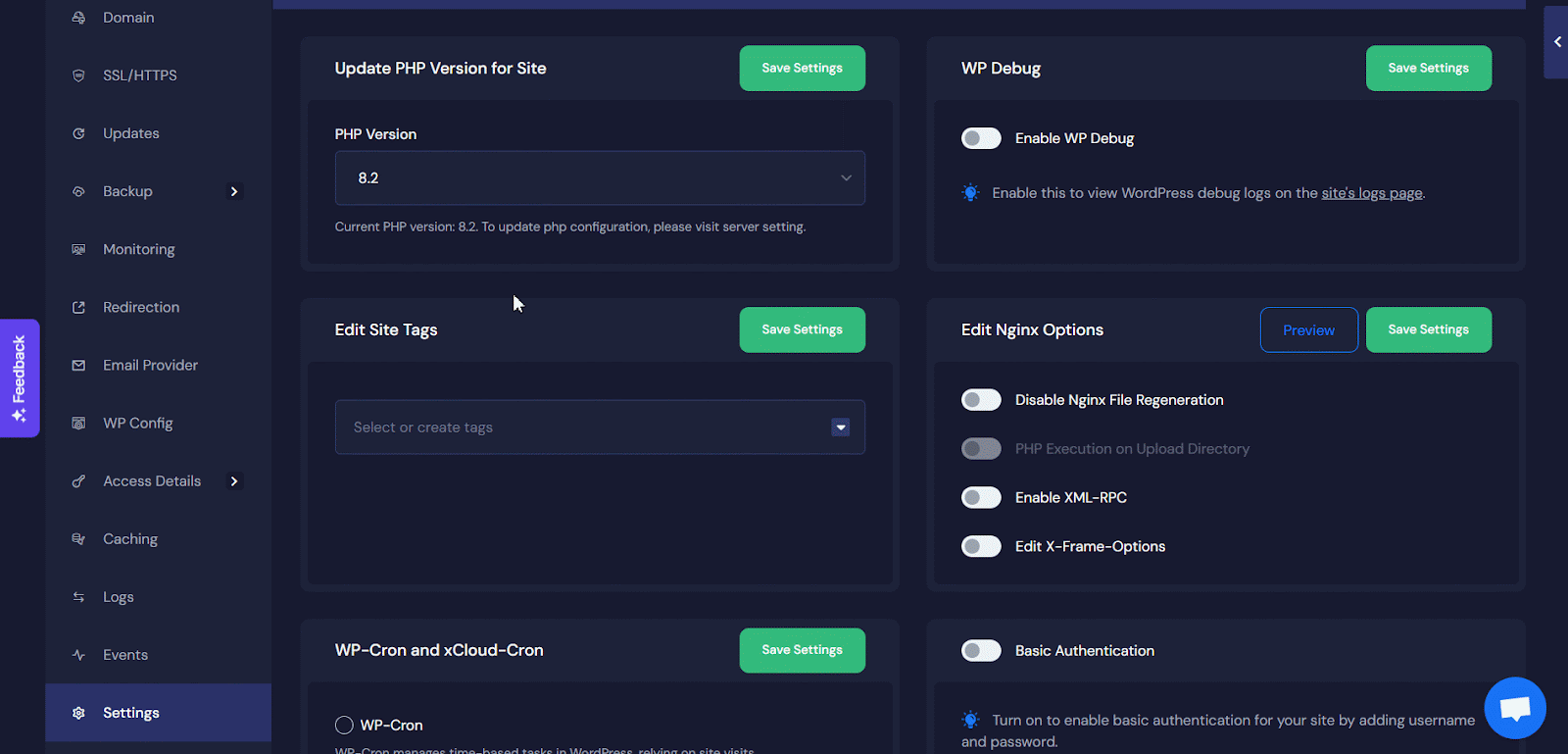Click the Preview button for Nginx Options
1568x754 pixels.
tap(1308, 329)
